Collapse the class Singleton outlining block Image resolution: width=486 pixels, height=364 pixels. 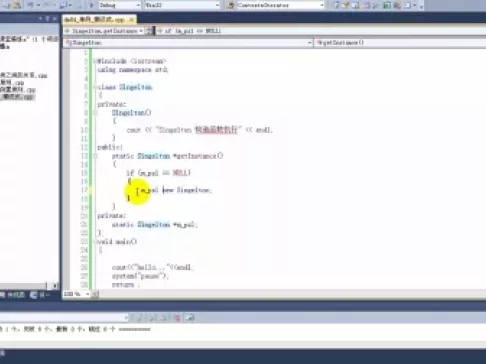pyautogui.click(x=95, y=87)
